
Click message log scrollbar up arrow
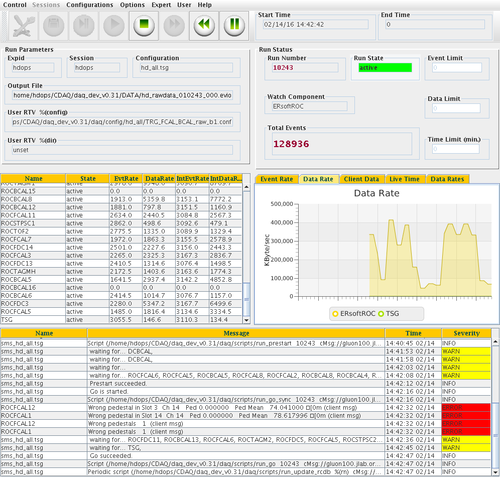[x=496, y=342]
